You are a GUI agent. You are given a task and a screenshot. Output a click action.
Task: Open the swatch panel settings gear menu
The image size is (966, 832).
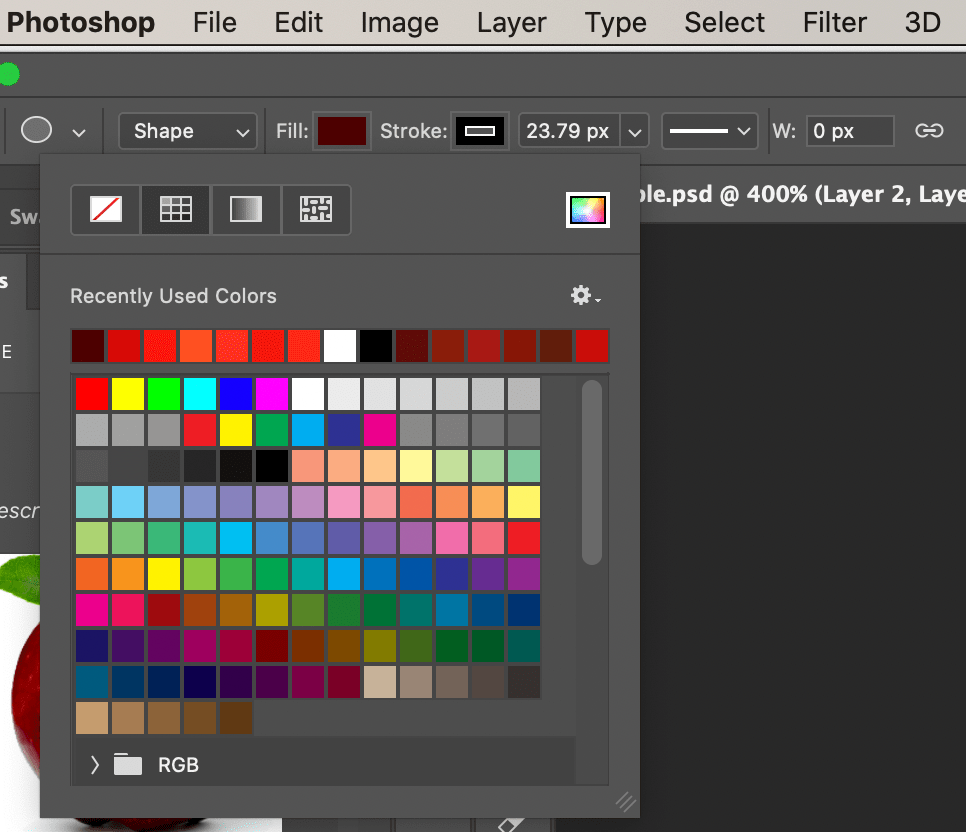point(580,295)
